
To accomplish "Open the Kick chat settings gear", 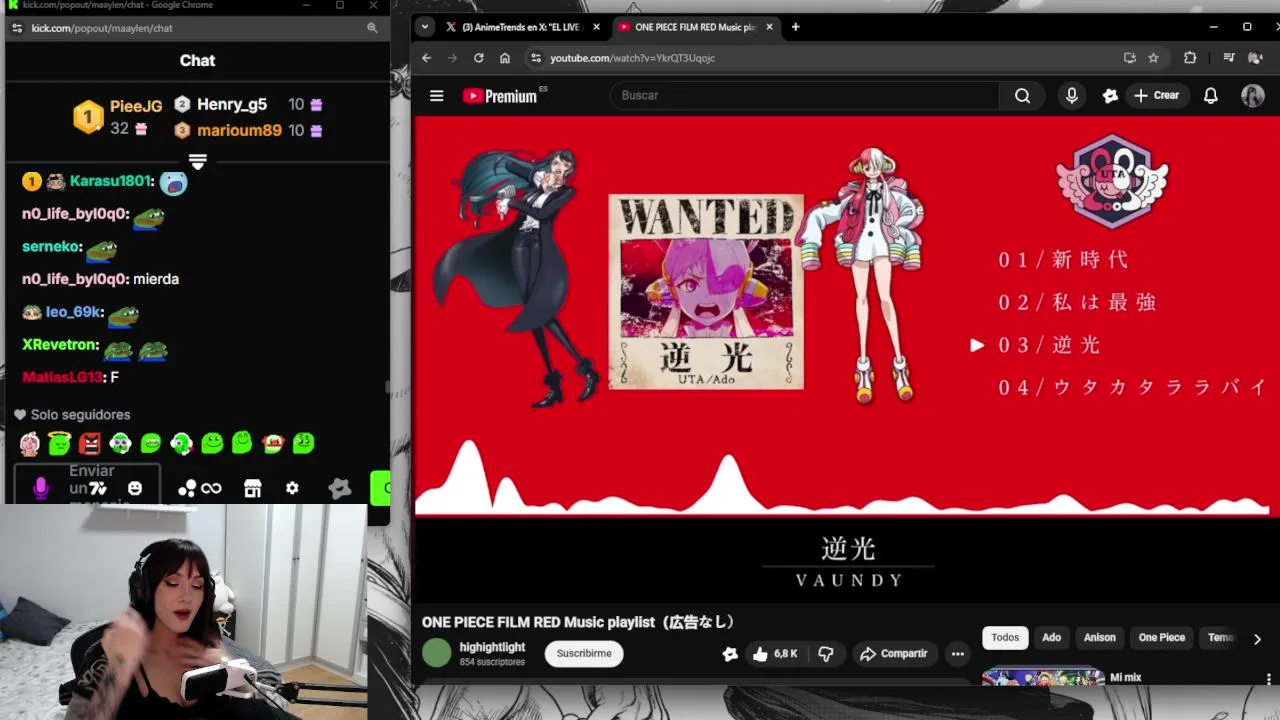I will click(292, 488).
